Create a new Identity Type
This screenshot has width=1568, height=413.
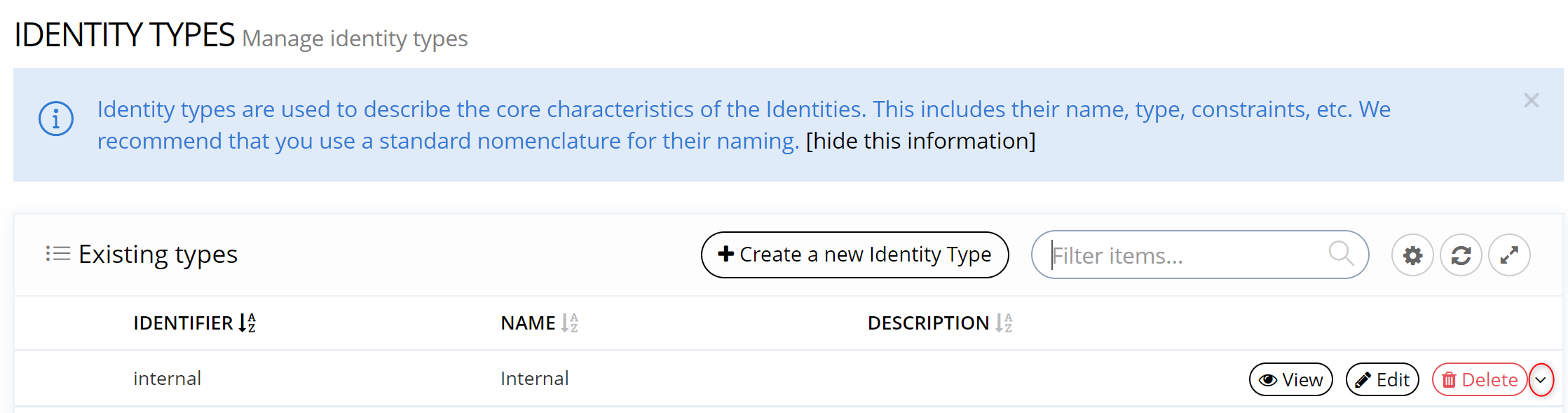(854, 255)
